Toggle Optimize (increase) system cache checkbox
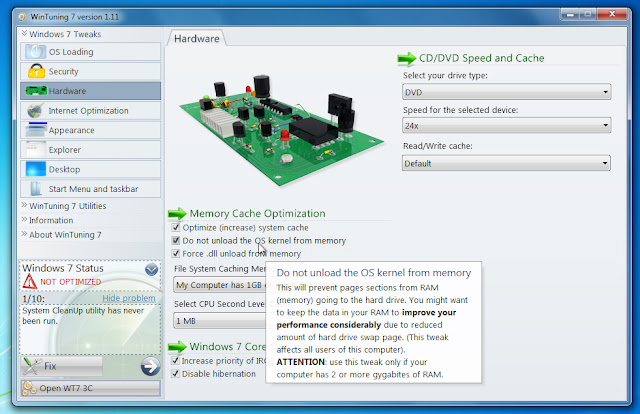 point(176,227)
